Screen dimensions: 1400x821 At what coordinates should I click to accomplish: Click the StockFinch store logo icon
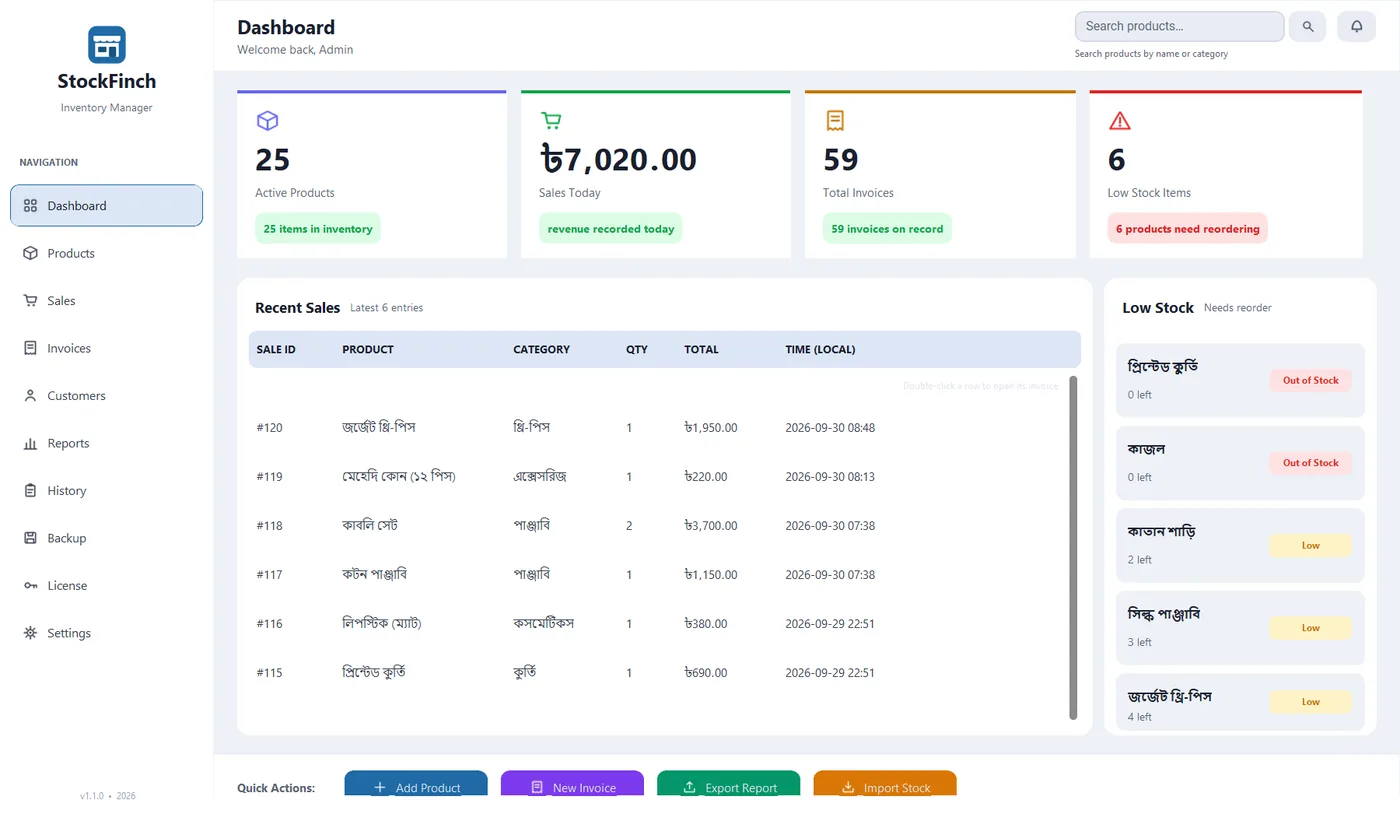107,45
